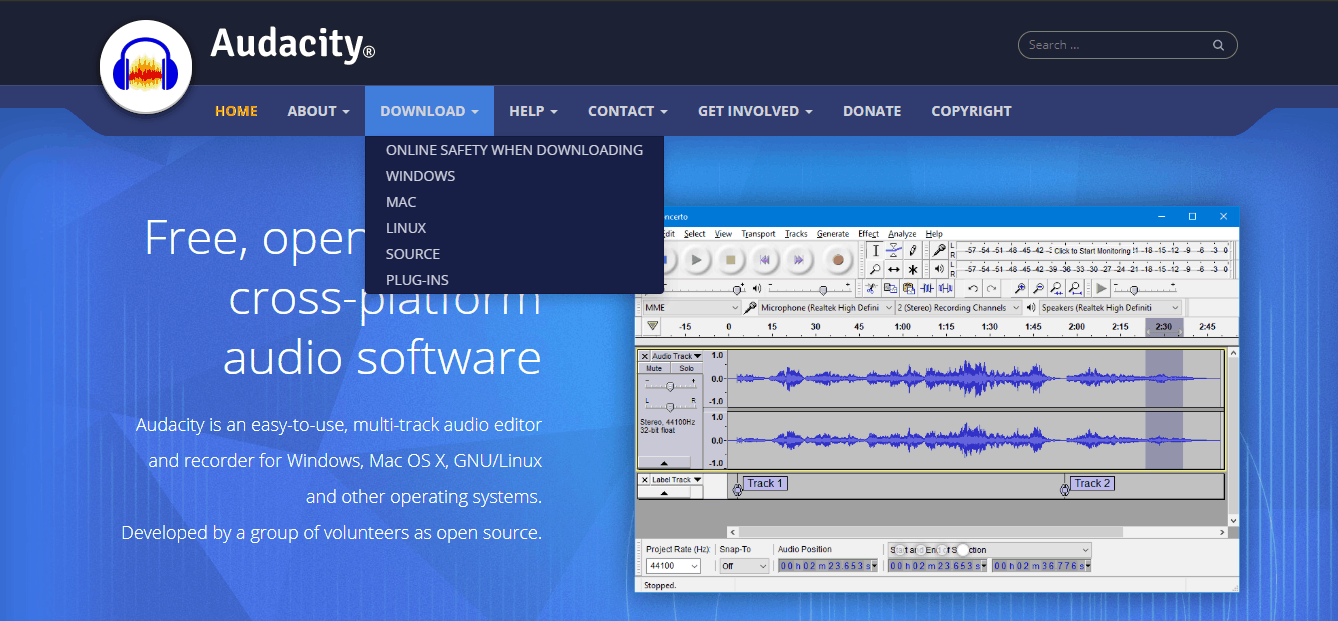Click the Skip to Start transport button

(765, 260)
